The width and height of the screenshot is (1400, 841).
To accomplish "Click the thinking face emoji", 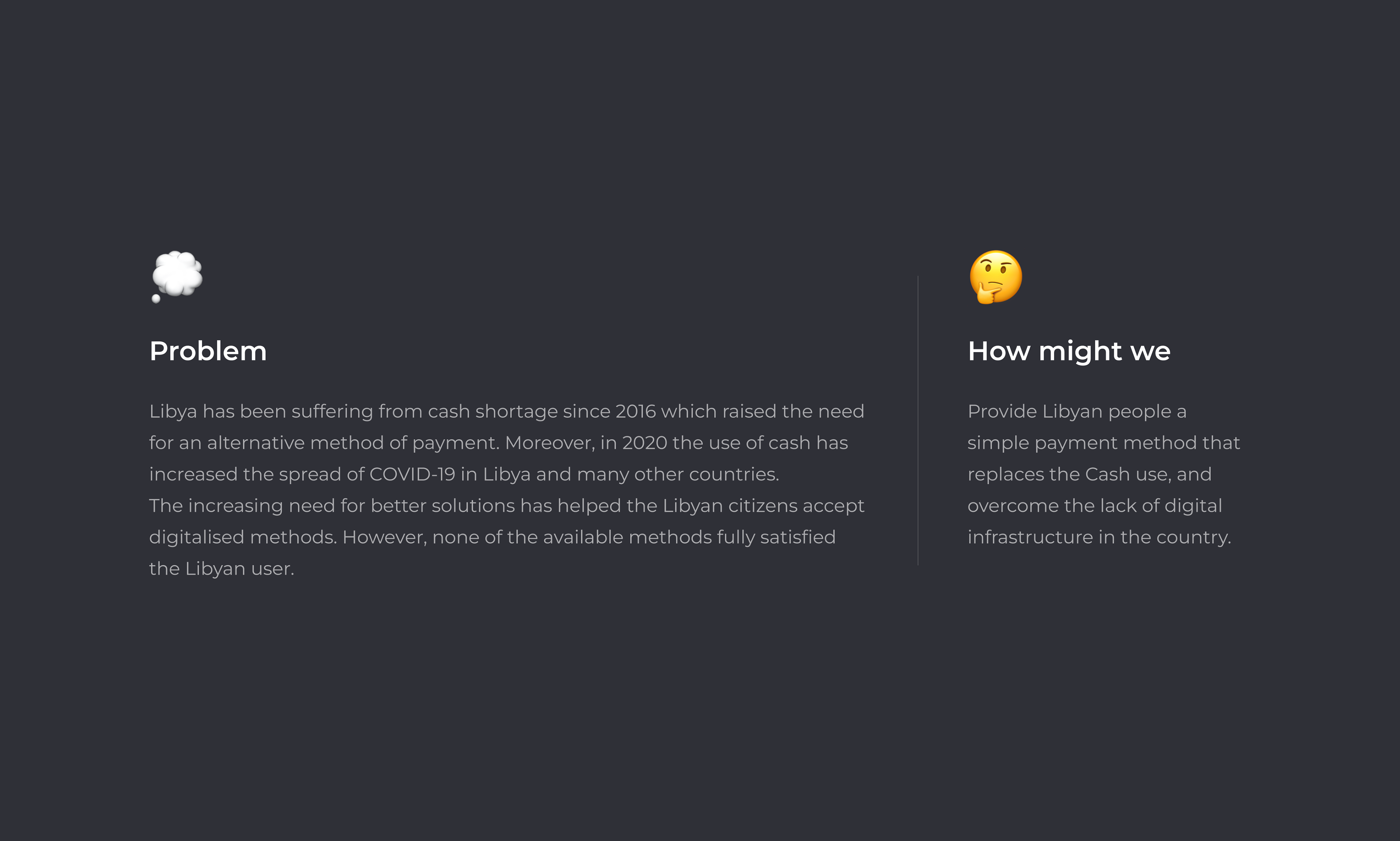I will [x=996, y=276].
